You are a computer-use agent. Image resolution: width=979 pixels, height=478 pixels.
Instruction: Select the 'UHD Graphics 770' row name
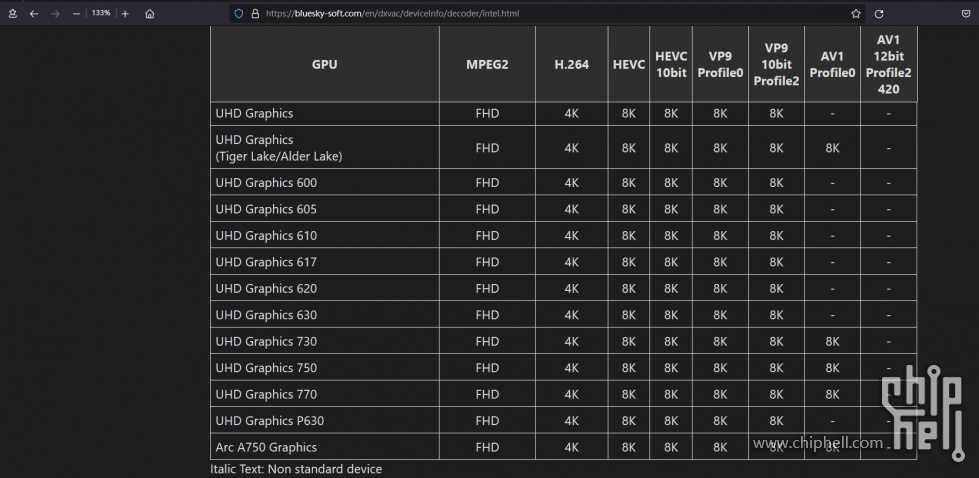(266, 394)
